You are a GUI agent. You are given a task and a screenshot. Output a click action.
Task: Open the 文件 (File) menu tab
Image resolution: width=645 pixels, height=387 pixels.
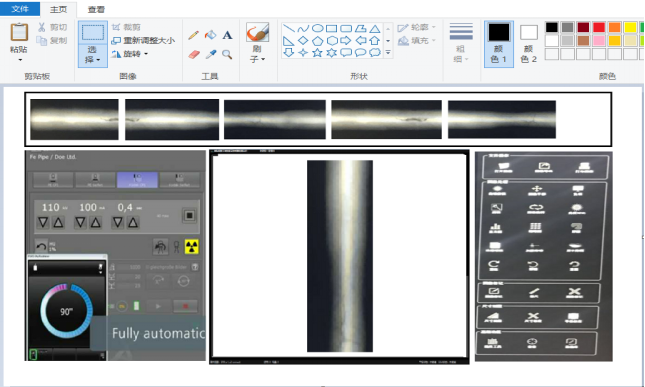(x=20, y=8)
